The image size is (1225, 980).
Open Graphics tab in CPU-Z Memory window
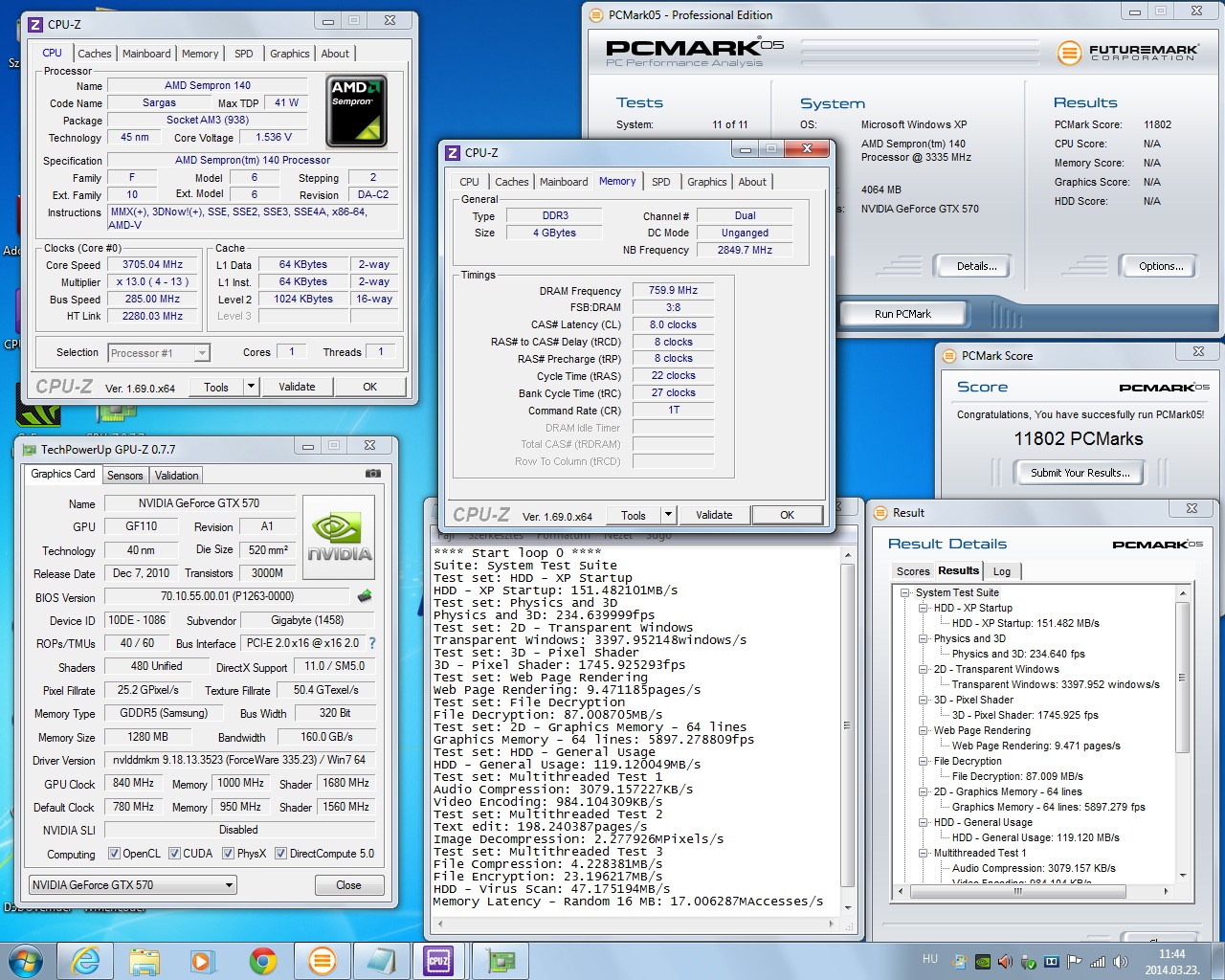coord(706,182)
